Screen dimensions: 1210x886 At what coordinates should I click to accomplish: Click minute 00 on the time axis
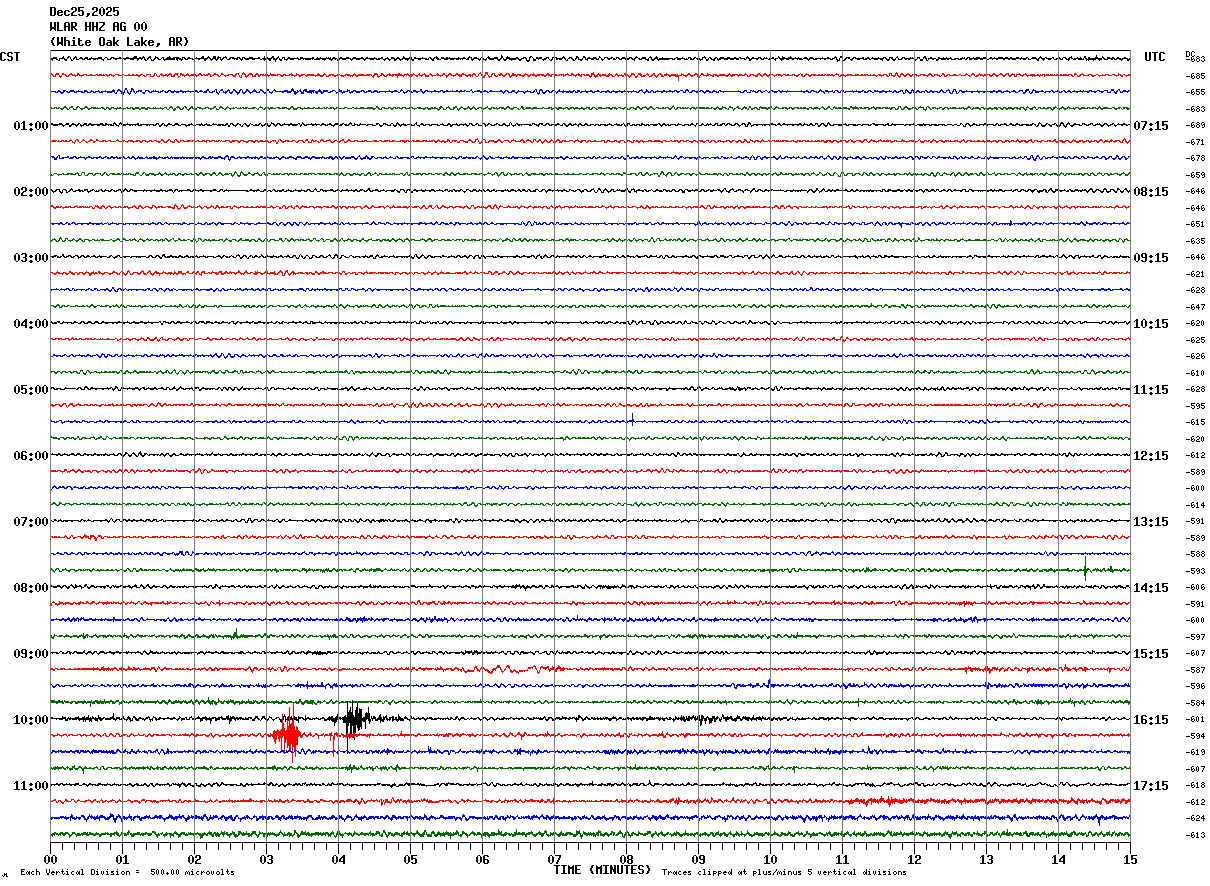point(51,859)
